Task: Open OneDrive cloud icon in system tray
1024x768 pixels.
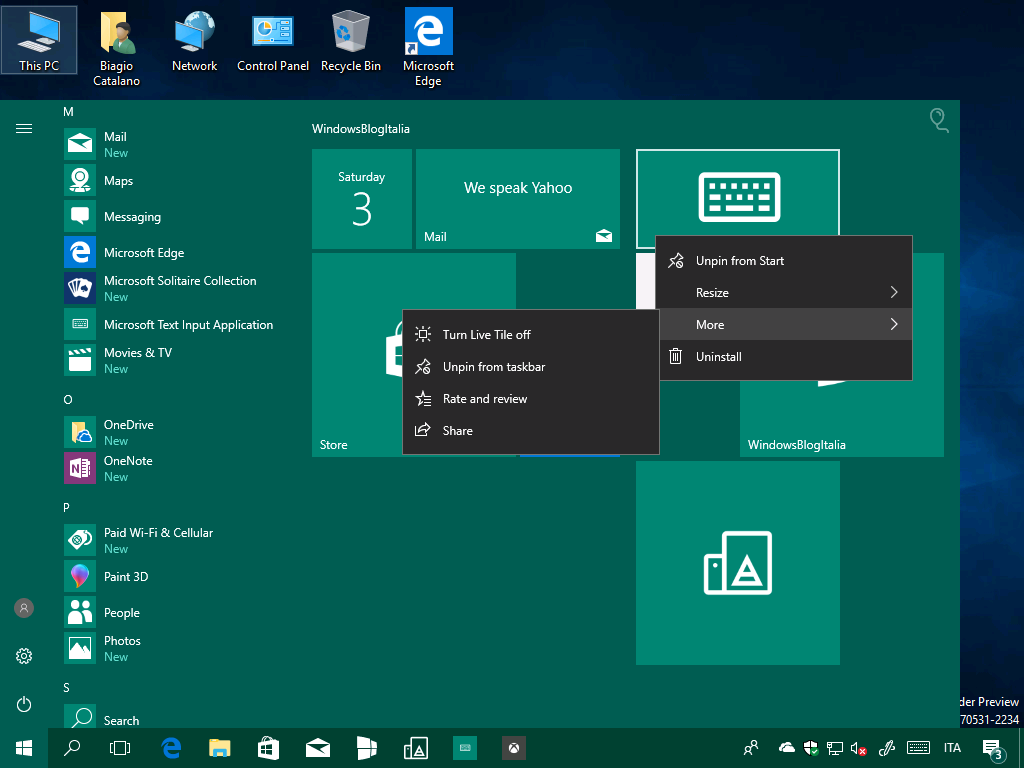Action: pyautogui.click(x=787, y=748)
